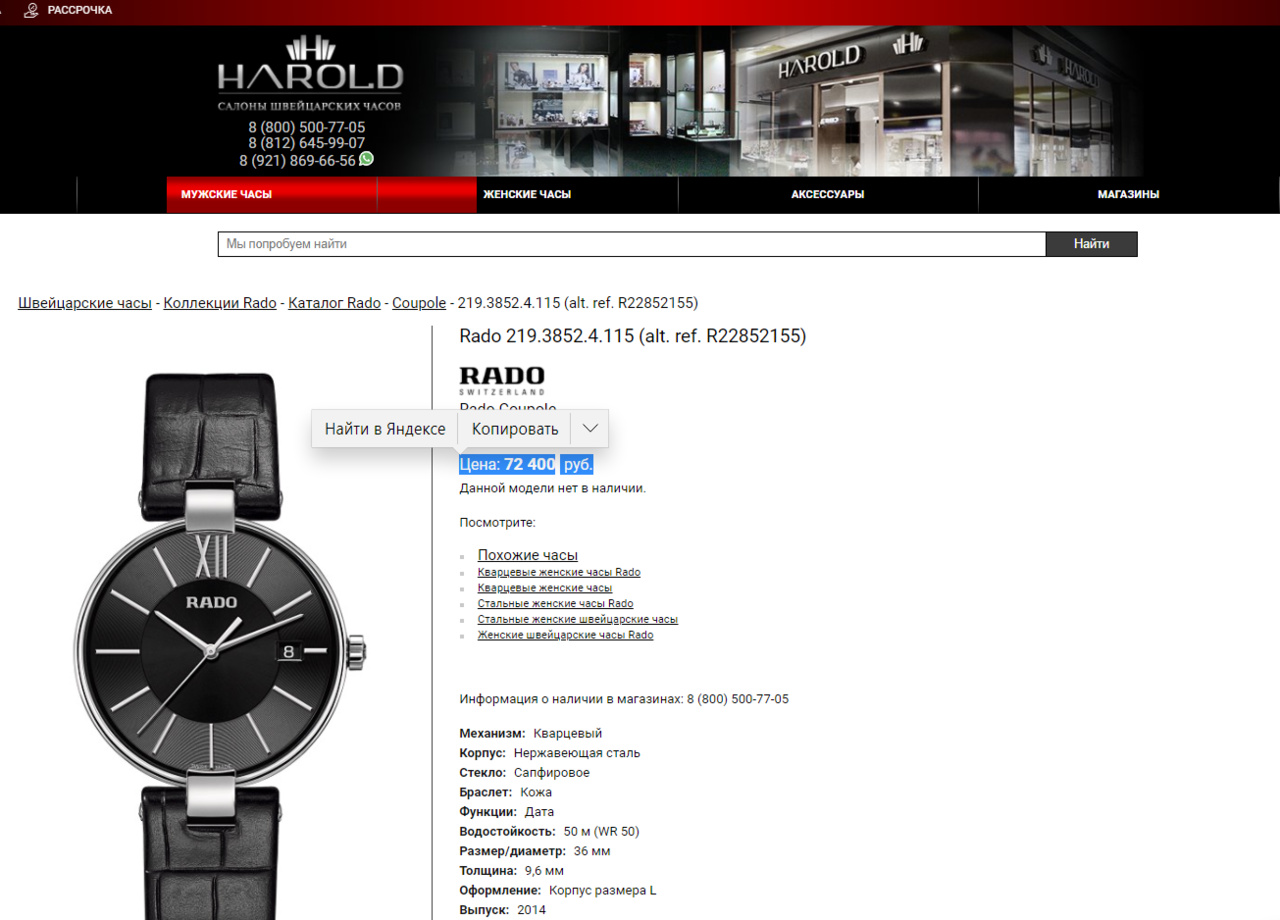
Task: Choose Копировать in the selection popup
Action: [515, 428]
